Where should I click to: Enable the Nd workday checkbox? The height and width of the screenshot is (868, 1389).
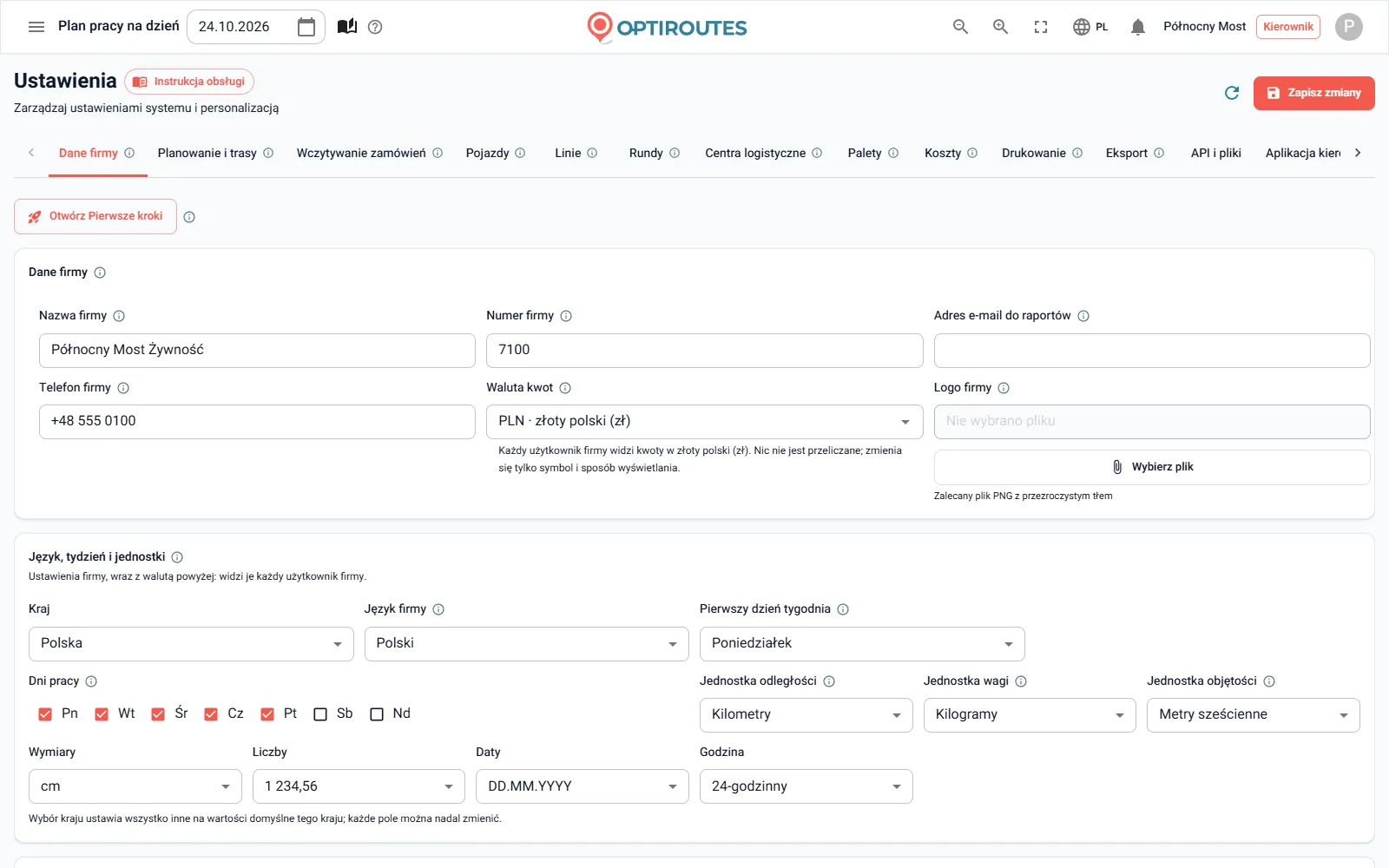pyautogui.click(x=377, y=714)
